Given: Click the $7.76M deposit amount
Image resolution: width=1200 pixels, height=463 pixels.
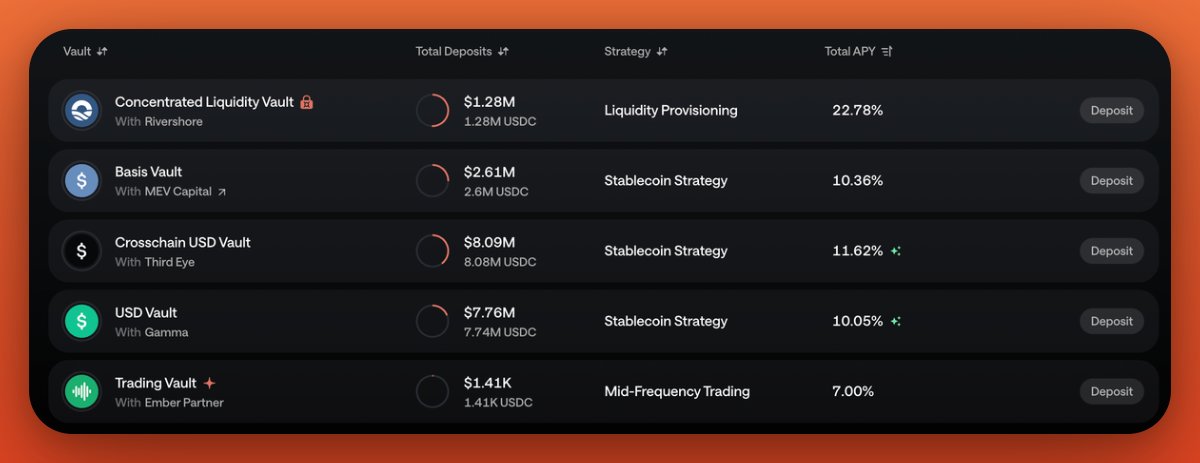Looking at the screenshot, I should point(490,312).
